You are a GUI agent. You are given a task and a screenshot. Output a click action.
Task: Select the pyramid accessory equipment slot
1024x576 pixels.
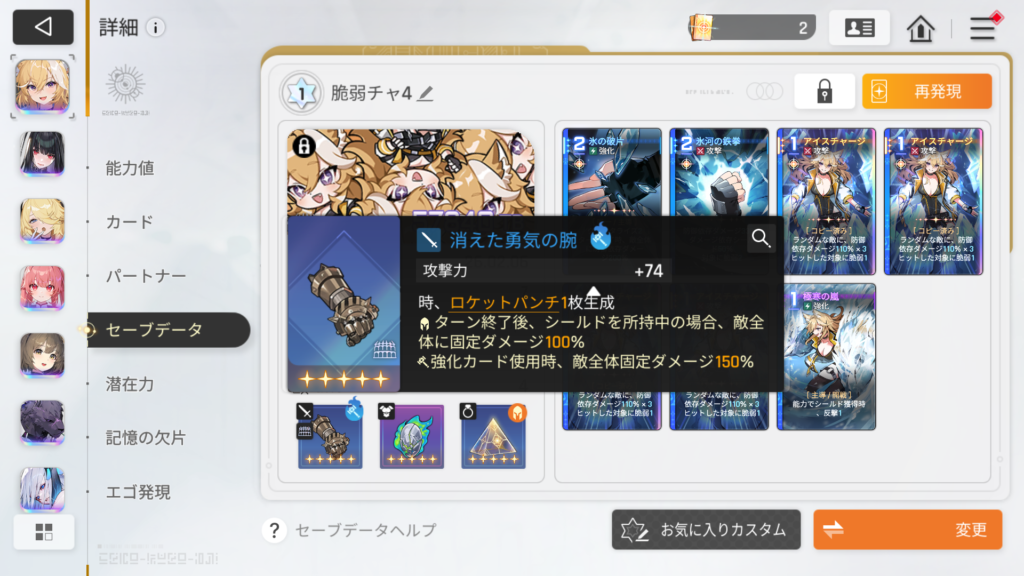[x=493, y=436]
